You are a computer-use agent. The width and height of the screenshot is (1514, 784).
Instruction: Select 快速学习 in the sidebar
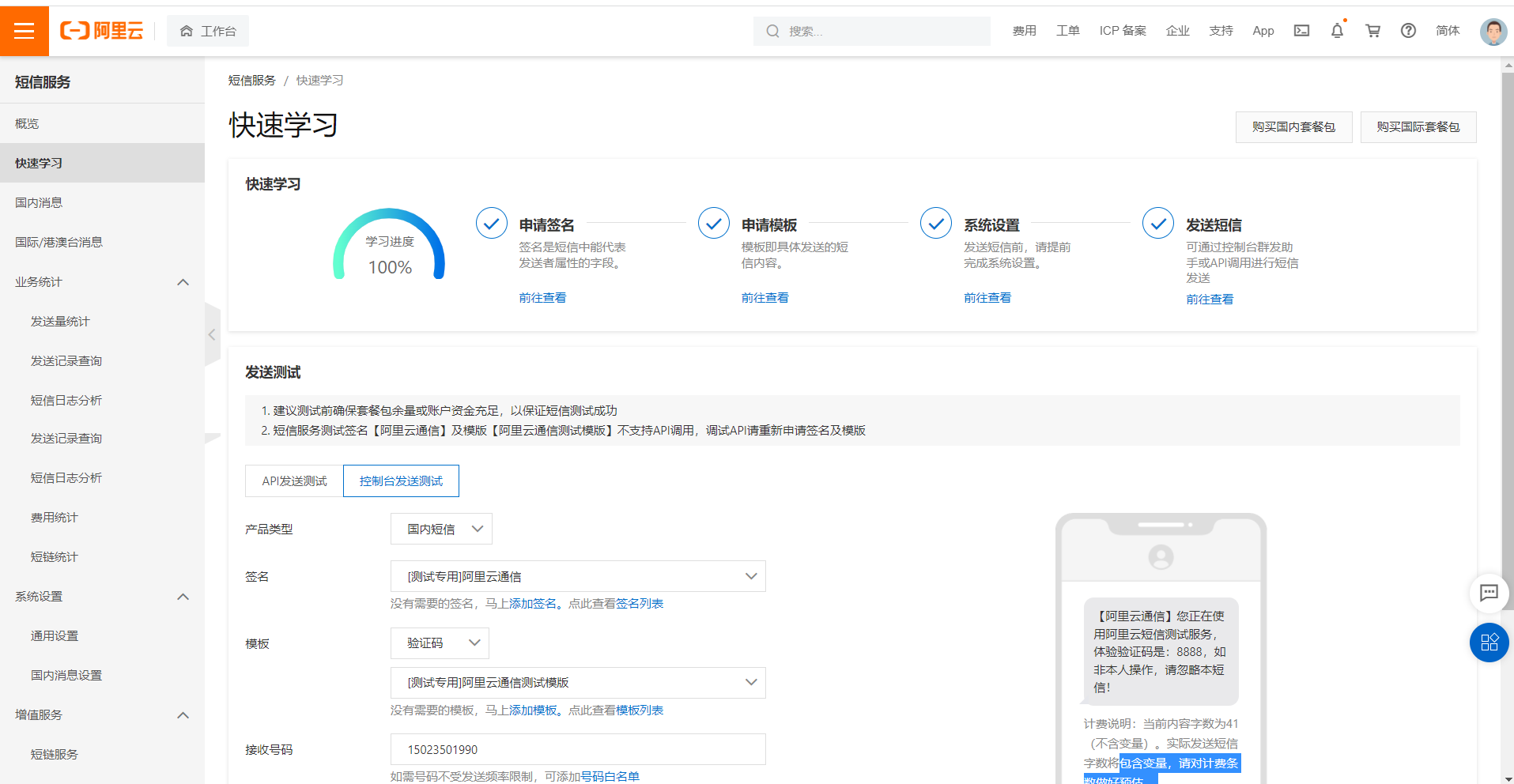102,163
